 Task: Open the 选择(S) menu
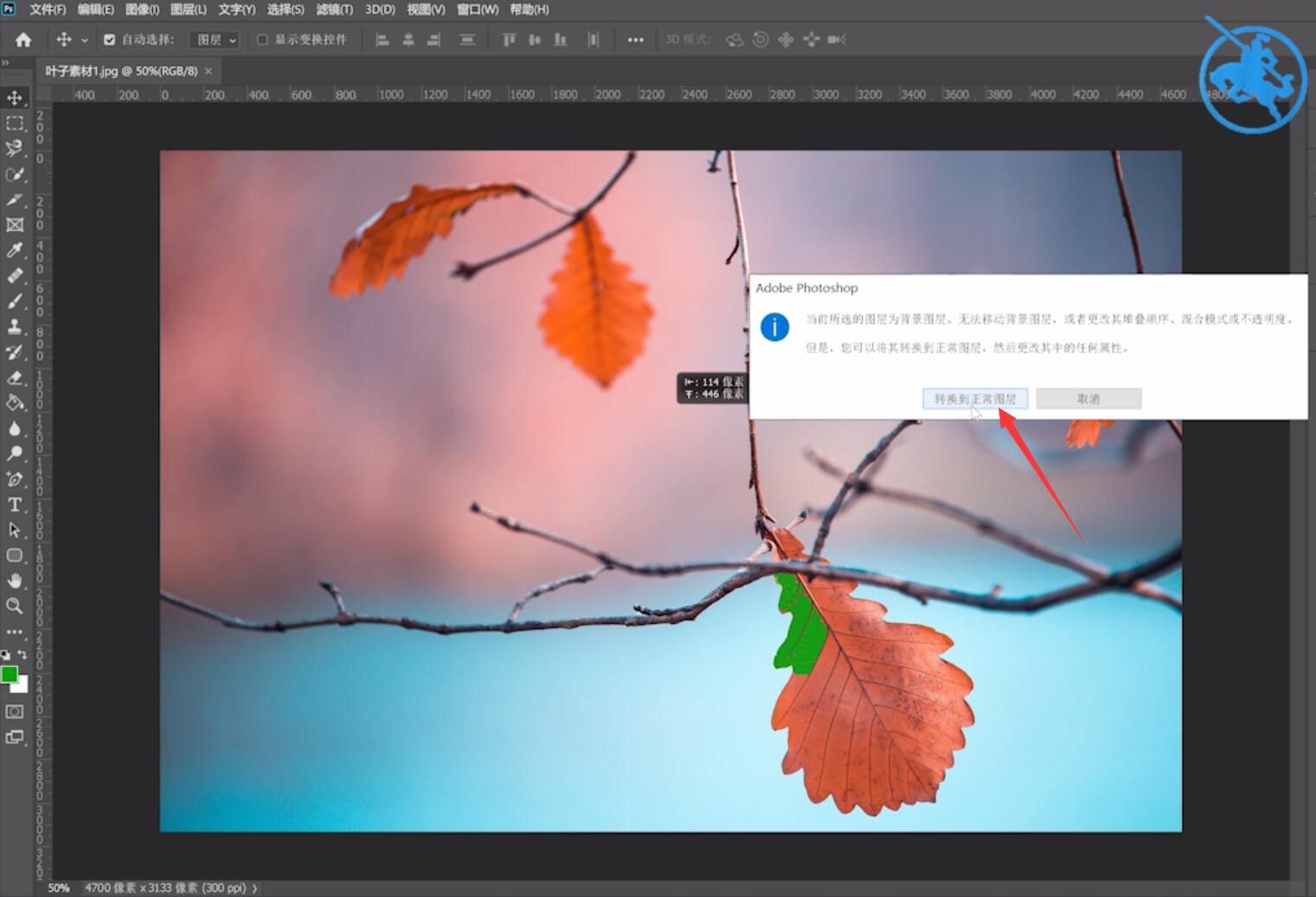click(286, 10)
